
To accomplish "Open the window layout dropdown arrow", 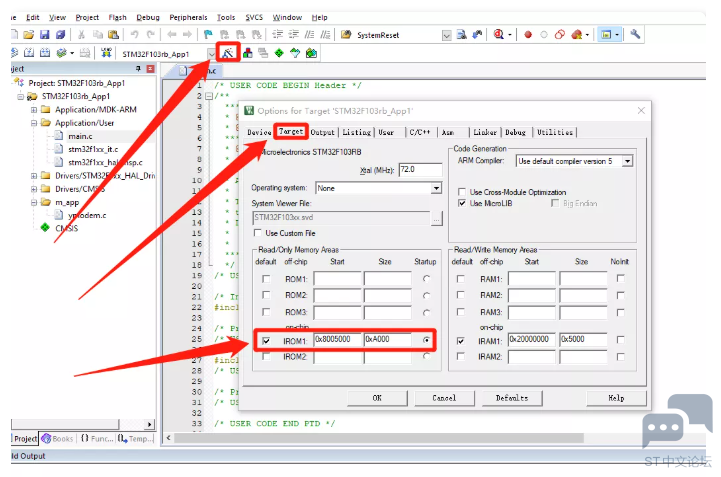I will pos(617,34).
